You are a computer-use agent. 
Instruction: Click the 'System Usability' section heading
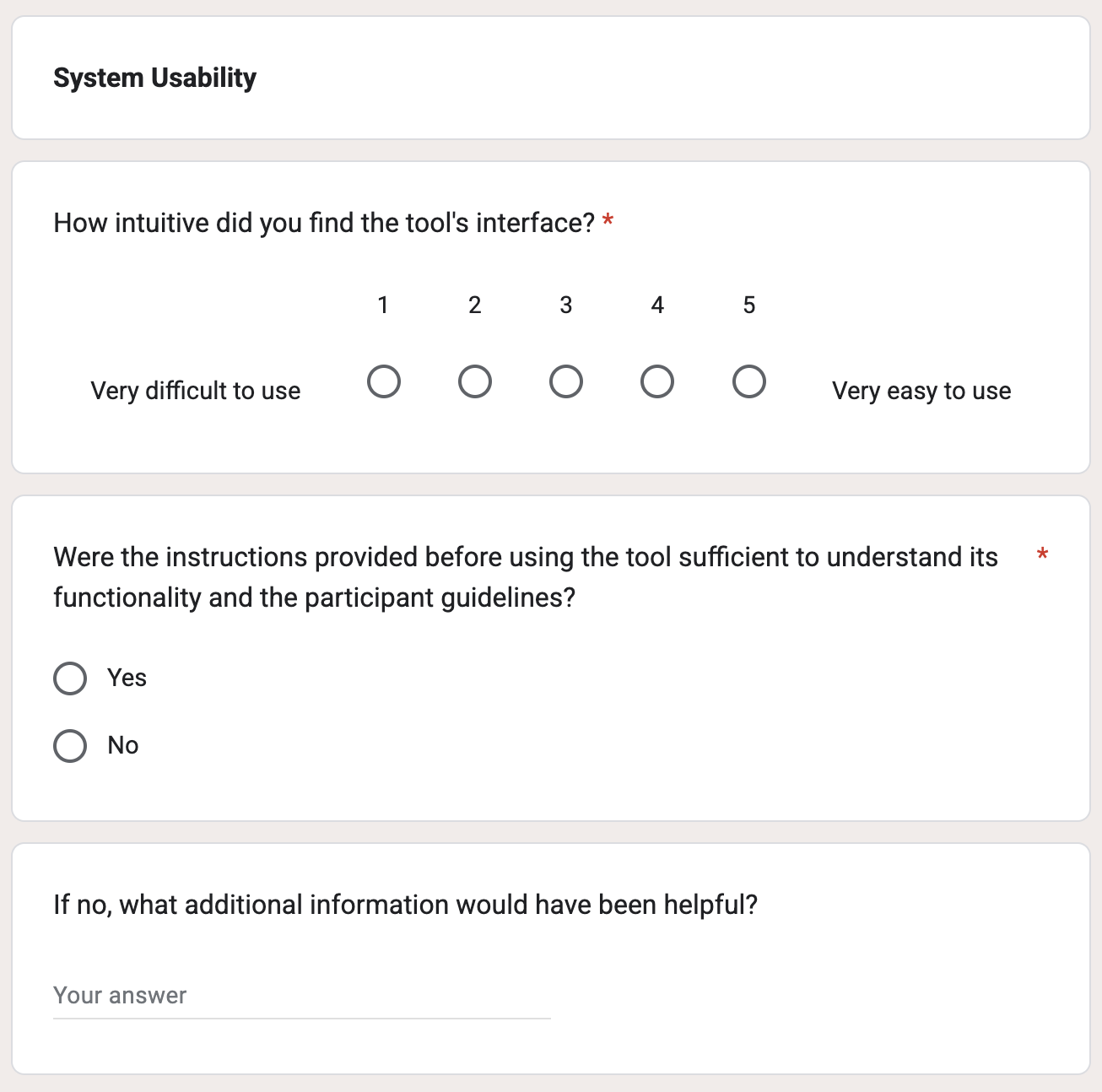click(155, 78)
